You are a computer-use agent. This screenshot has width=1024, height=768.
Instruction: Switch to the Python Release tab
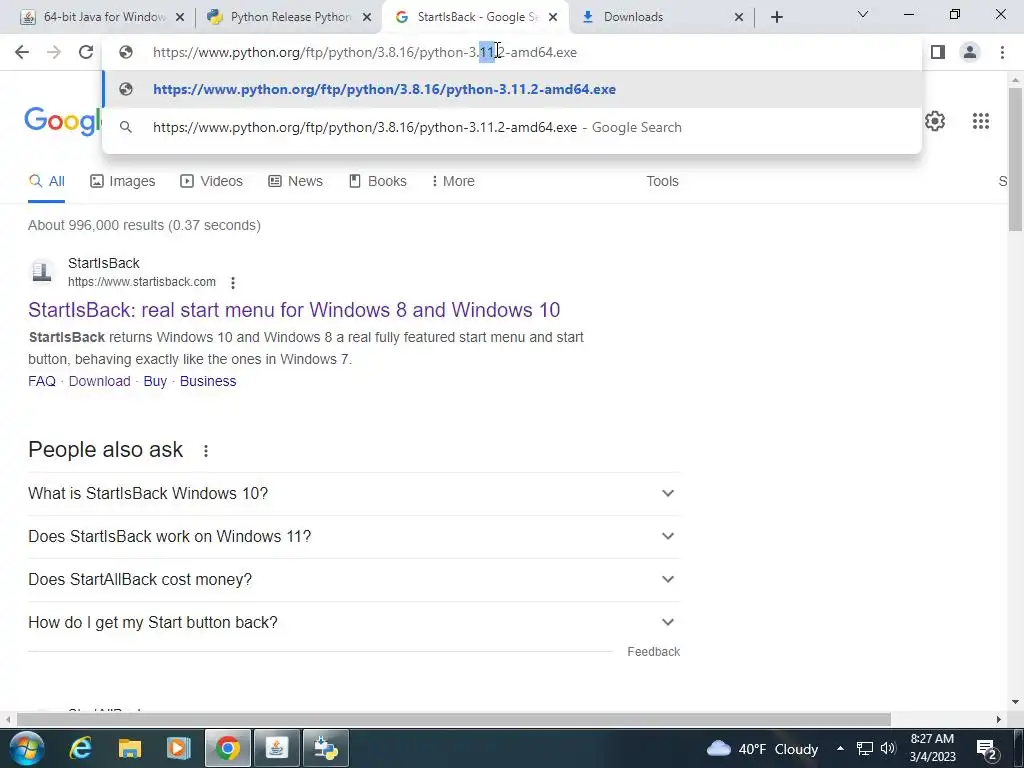coord(287,17)
